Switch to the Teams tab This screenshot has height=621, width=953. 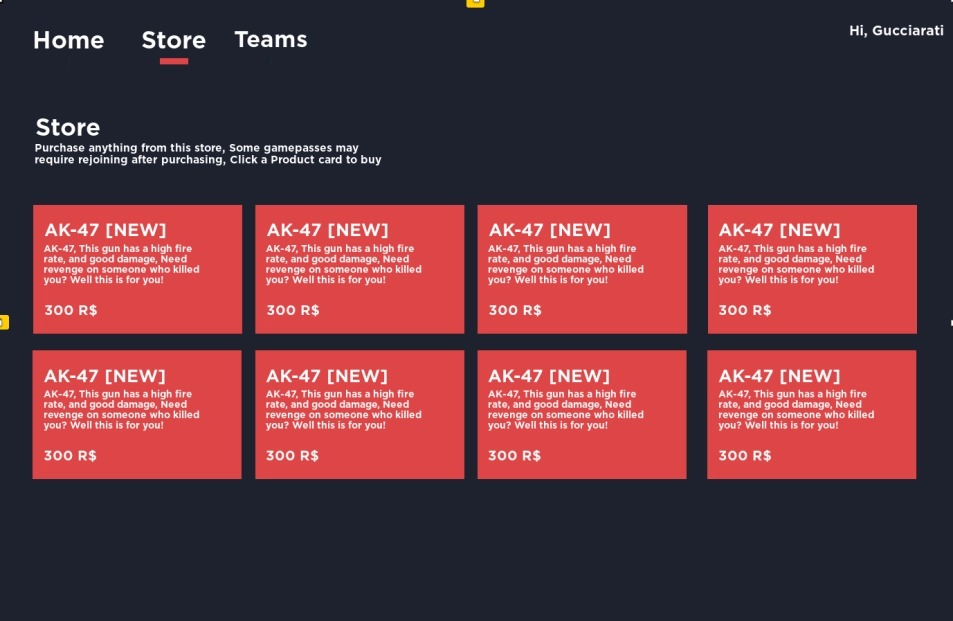(271, 39)
